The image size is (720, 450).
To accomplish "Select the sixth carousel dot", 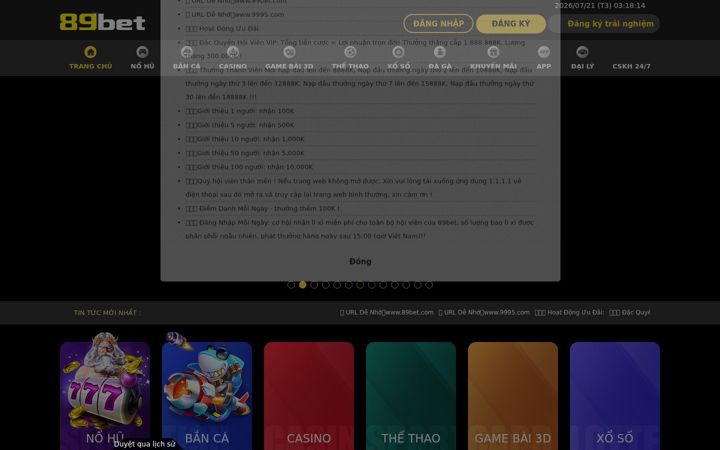I will pyautogui.click(x=349, y=285).
